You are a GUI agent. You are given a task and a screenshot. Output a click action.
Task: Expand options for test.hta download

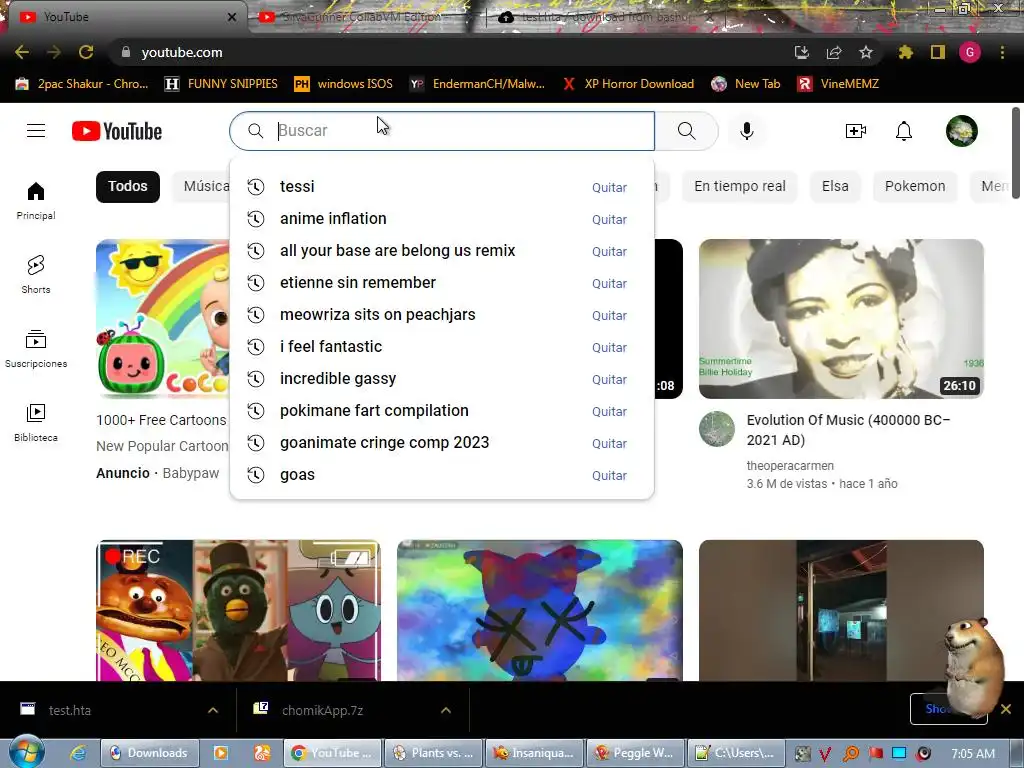click(x=213, y=710)
